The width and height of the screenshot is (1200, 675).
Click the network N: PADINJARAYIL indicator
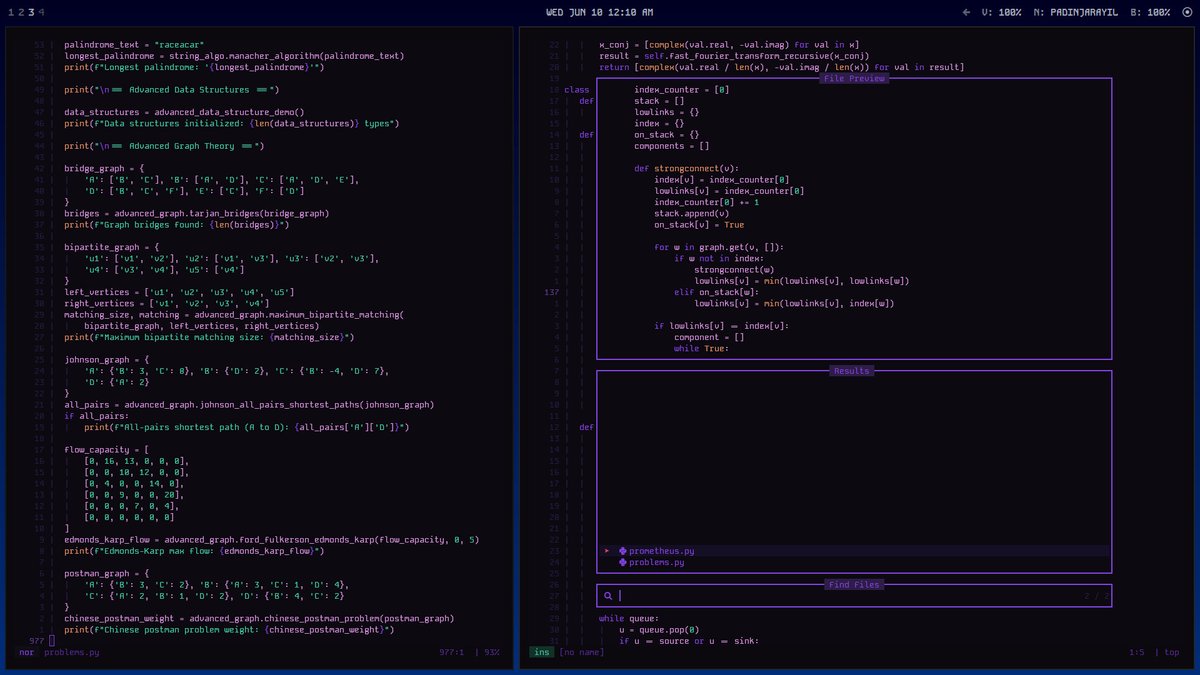[x=1076, y=12]
